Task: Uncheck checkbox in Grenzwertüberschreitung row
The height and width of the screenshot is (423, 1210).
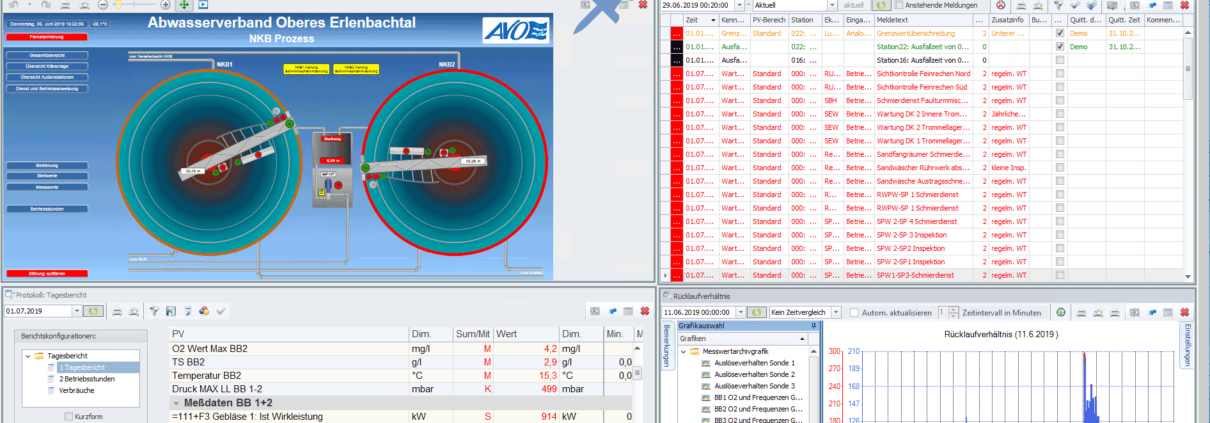Action: point(1059,33)
